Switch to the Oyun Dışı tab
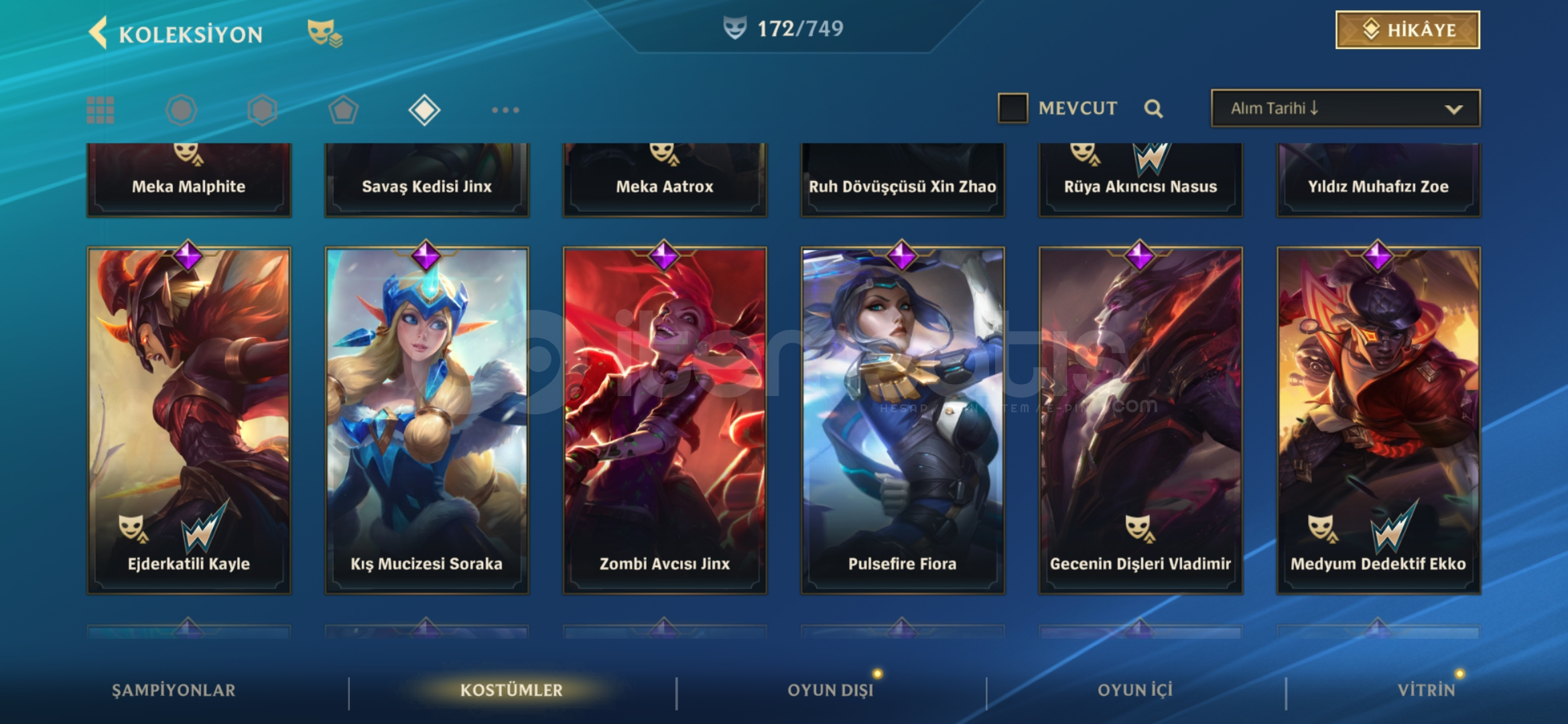Screen dimensions: 1568x724 (x=830, y=690)
